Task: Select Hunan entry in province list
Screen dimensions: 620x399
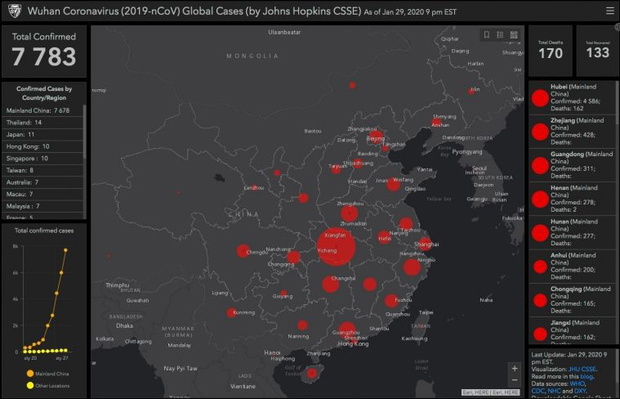Action: [x=572, y=233]
